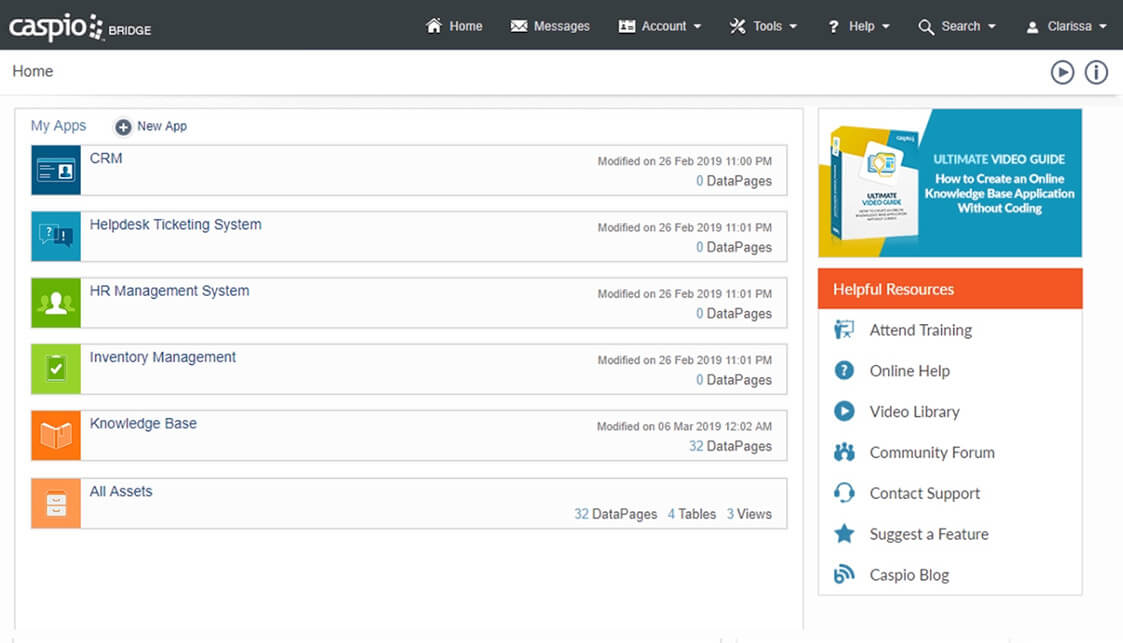Open the All Assets cabinet icon
1123x643 pixels.
(56, 503)
